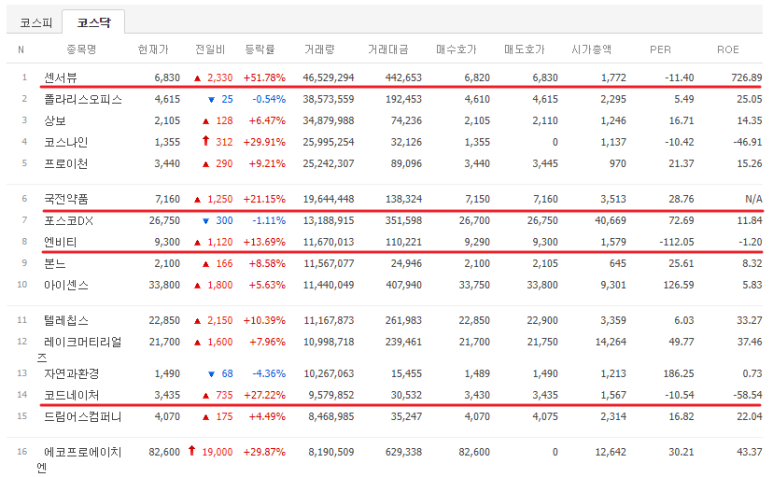Viewport: 773px width, 477px height.
Task: Click the 매도호가 column header
Action: (524, 49)
